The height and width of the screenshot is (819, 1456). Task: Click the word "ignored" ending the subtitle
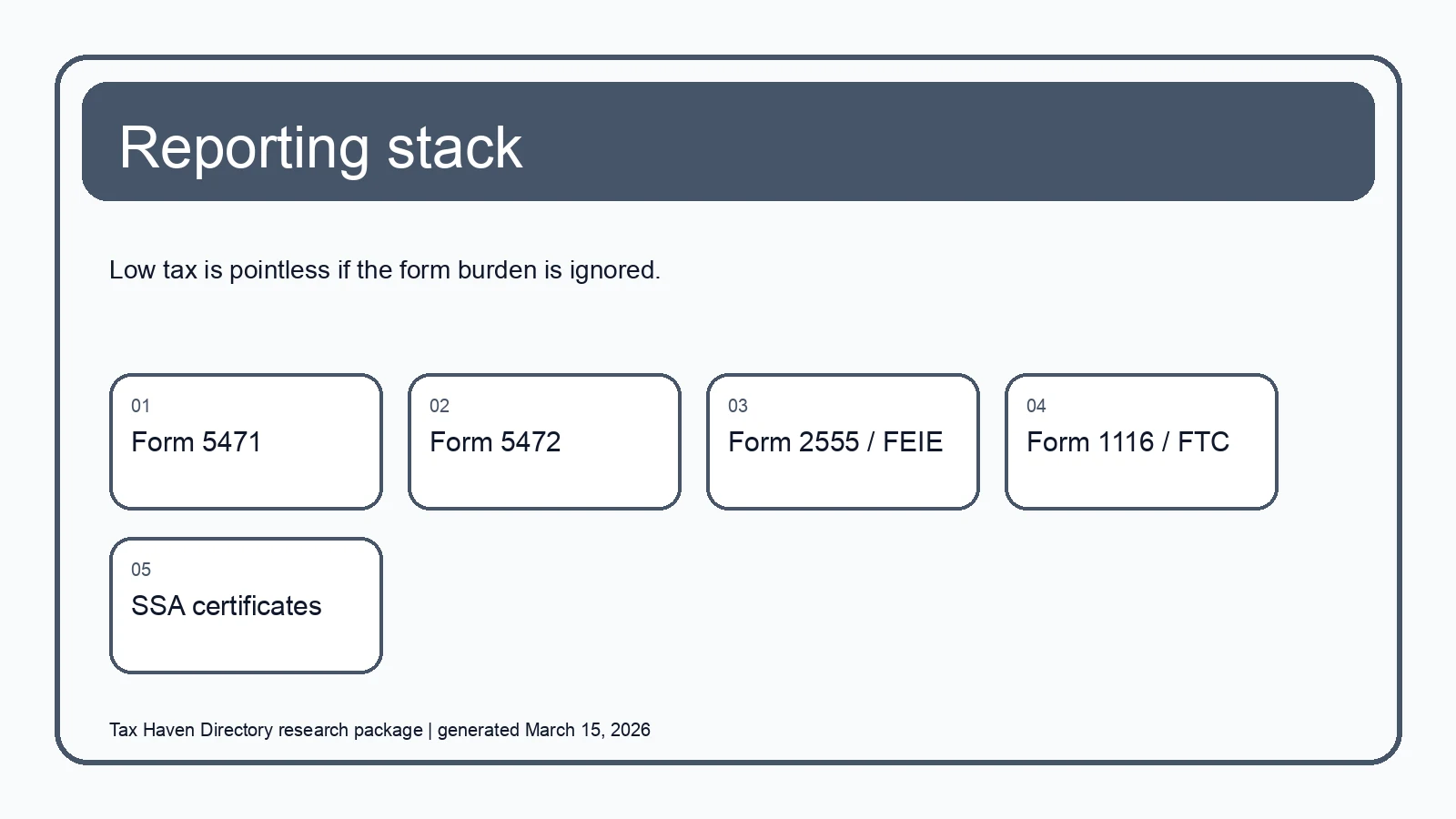(x=612, y=270)
